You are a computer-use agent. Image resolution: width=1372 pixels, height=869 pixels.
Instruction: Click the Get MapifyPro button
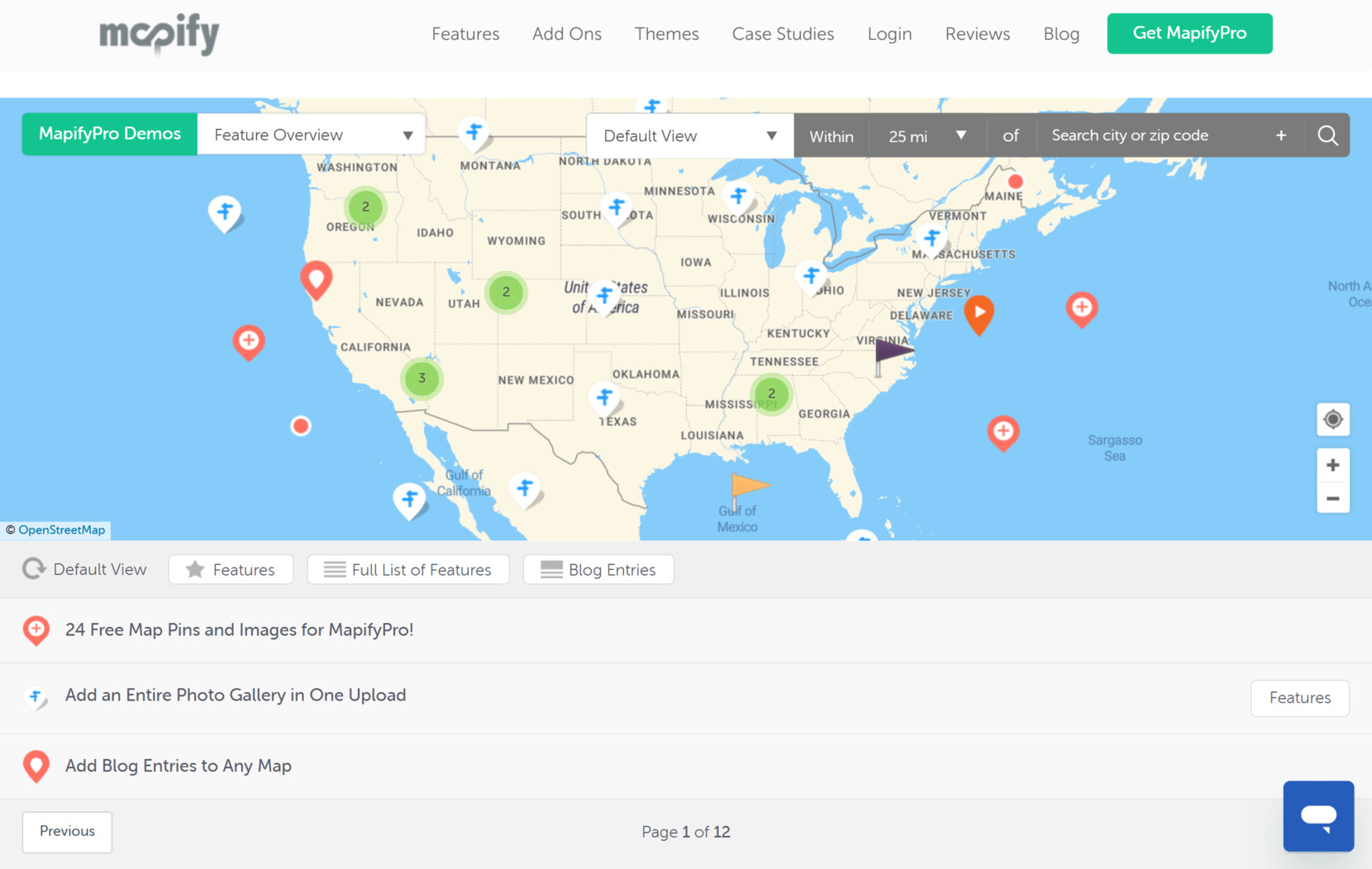[x=1189, y=33]
